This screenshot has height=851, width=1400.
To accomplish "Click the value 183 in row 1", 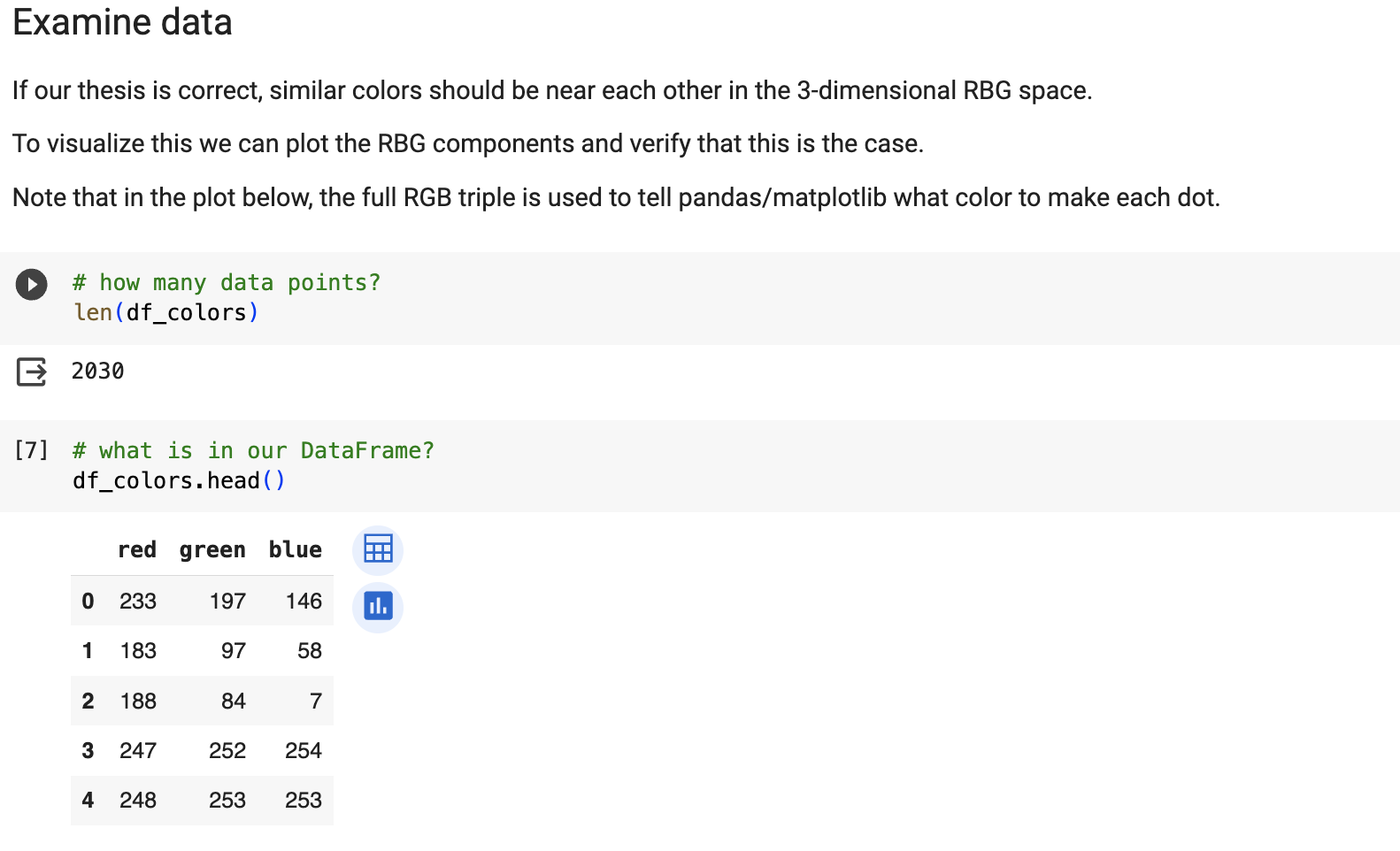I will tap(138, 650).
